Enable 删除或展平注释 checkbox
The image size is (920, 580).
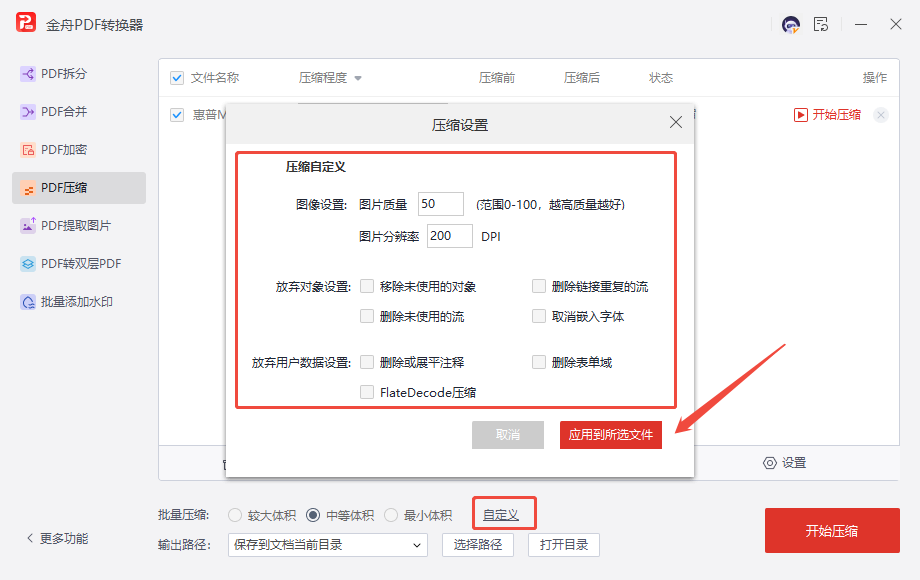tap(367, 362)
